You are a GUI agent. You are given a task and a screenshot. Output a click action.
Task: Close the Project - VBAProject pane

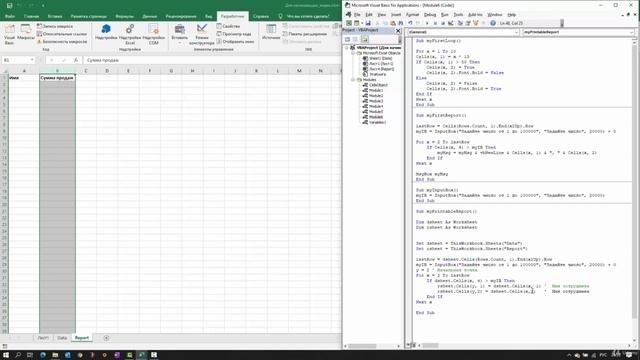tap(398, 31)
